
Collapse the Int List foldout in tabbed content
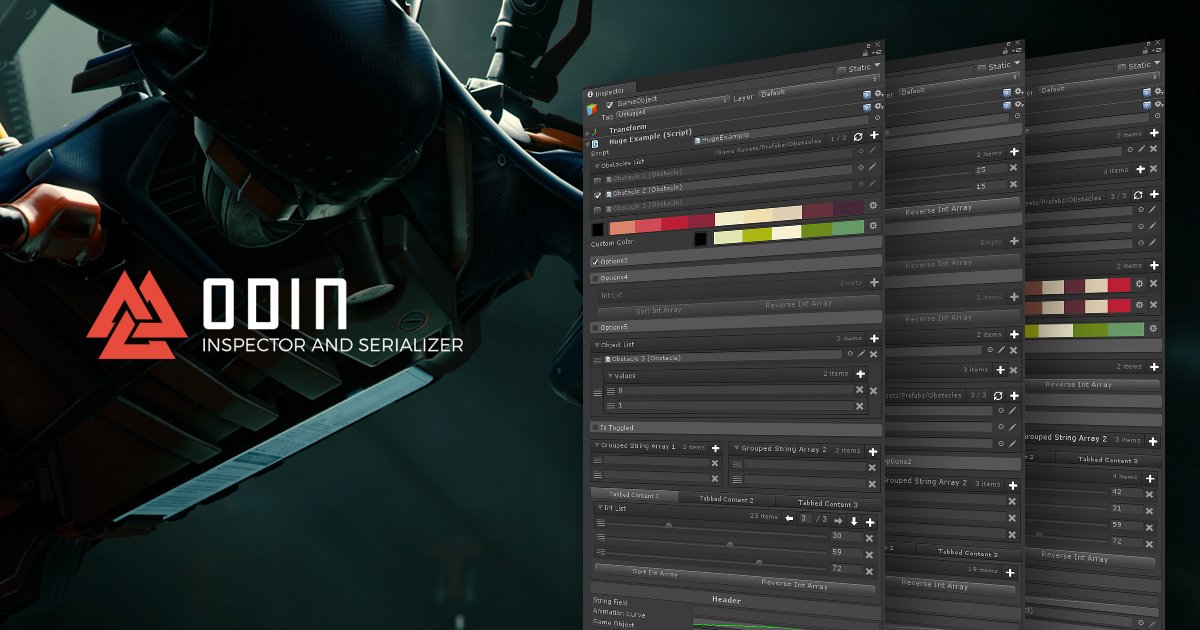point(599,508)
